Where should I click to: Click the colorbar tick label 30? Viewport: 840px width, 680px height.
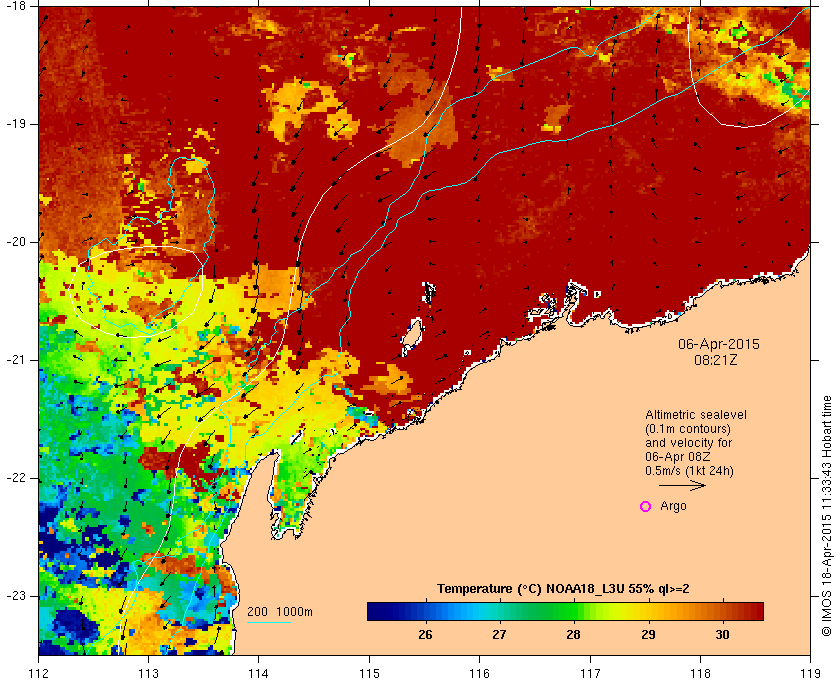click(x=722, y=634)
